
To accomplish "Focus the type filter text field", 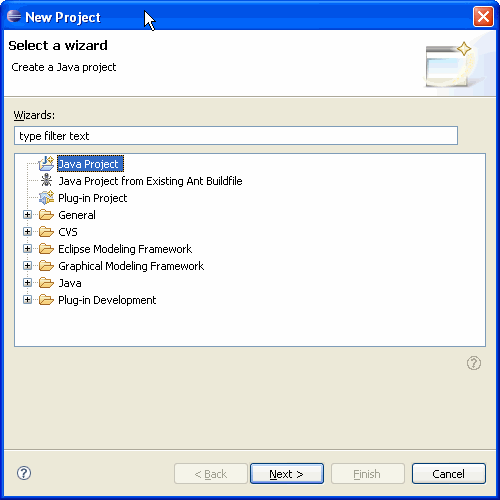I will 236,136.
